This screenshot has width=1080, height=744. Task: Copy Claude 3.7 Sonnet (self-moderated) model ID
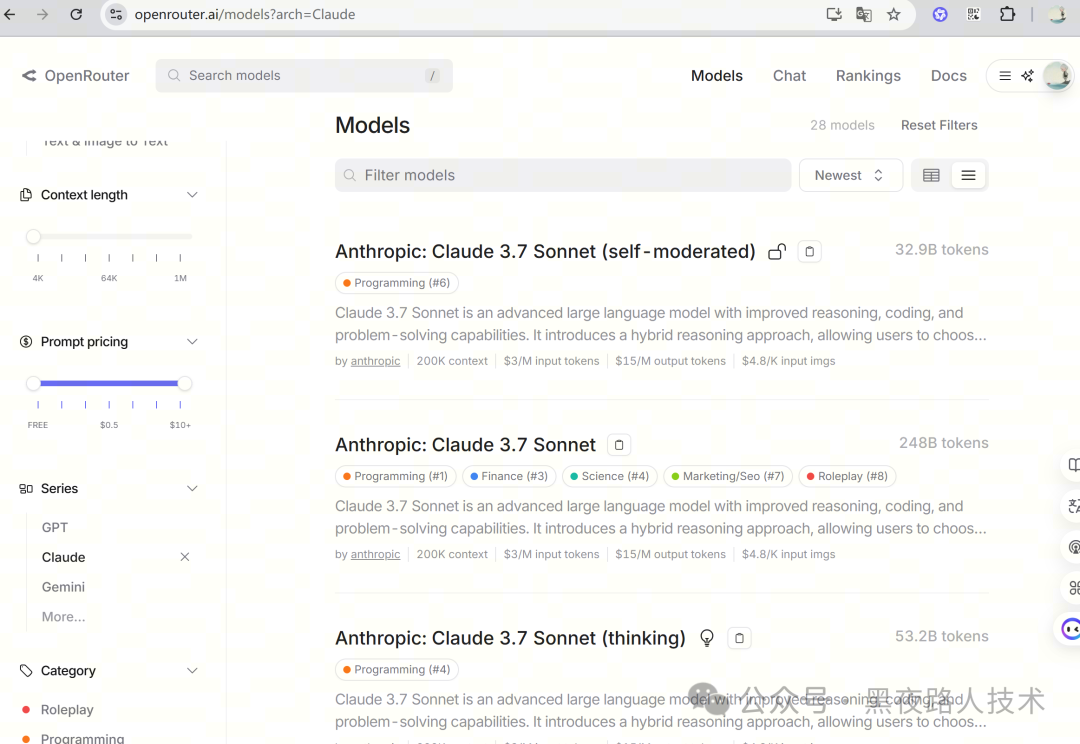pos(809,251)
